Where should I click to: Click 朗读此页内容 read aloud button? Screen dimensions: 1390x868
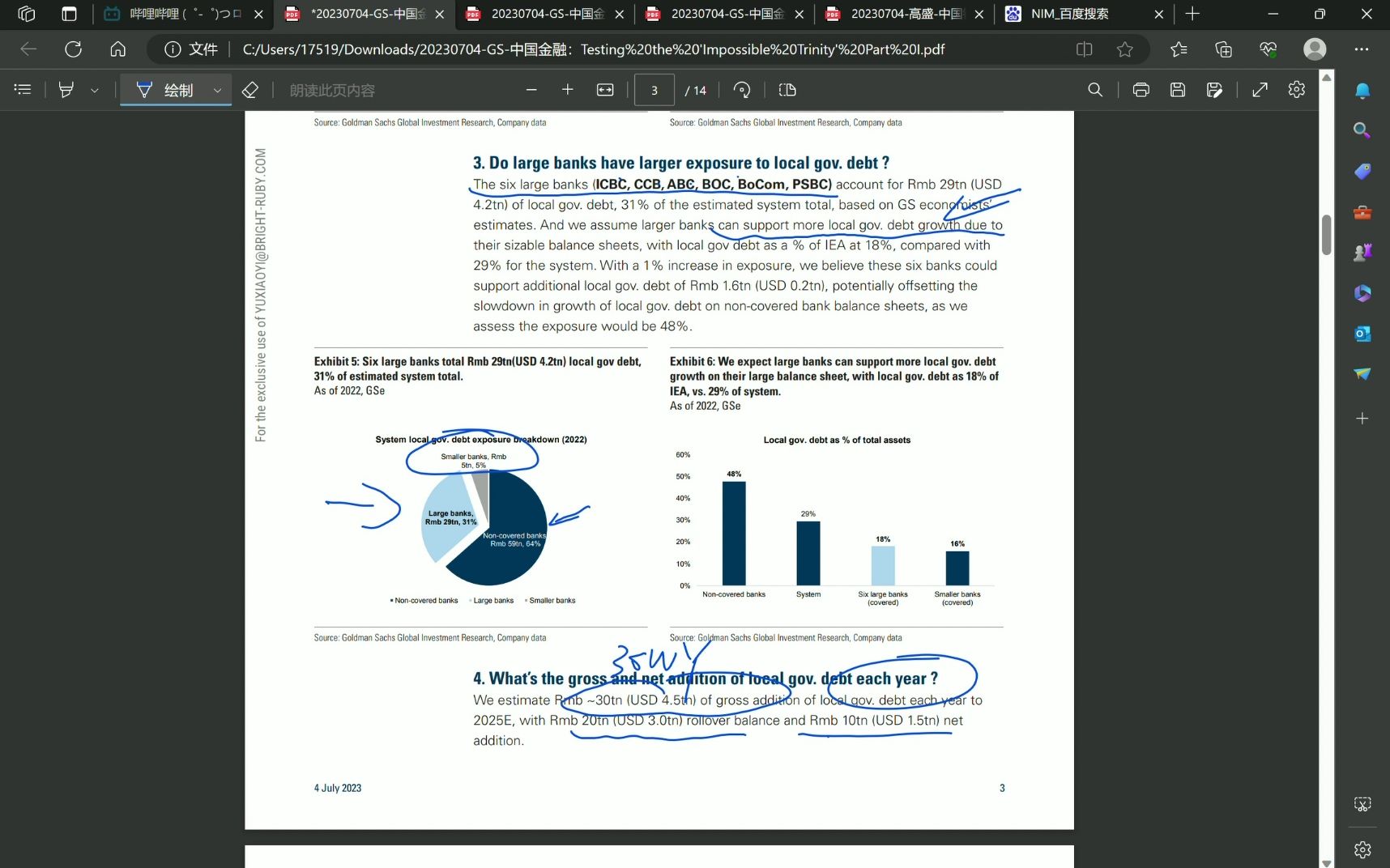(332, 90)
